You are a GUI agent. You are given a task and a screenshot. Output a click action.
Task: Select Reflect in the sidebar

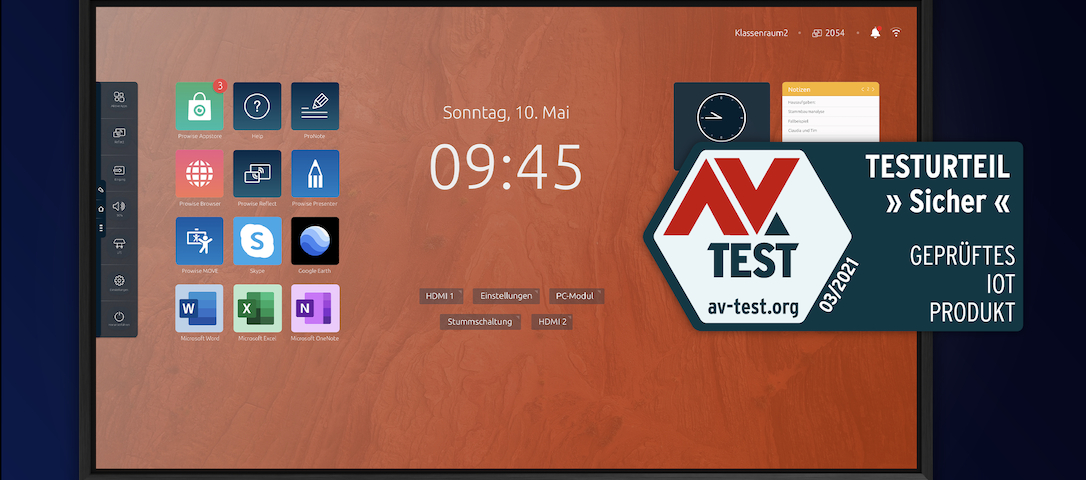click(119, 133)
